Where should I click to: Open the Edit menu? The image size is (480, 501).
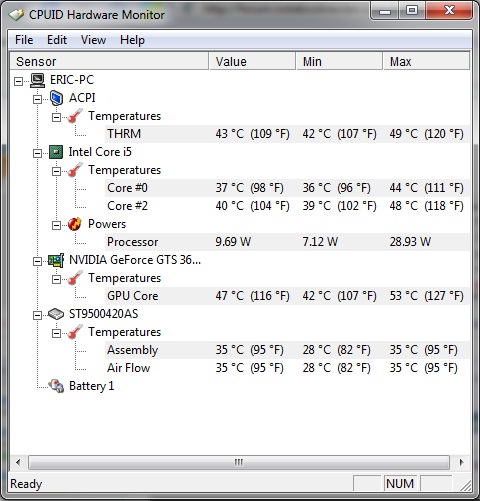(57, 40)
